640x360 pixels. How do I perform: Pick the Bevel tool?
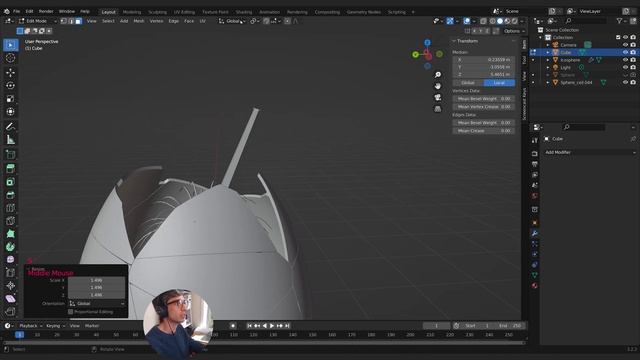click(x=11, y=195)
